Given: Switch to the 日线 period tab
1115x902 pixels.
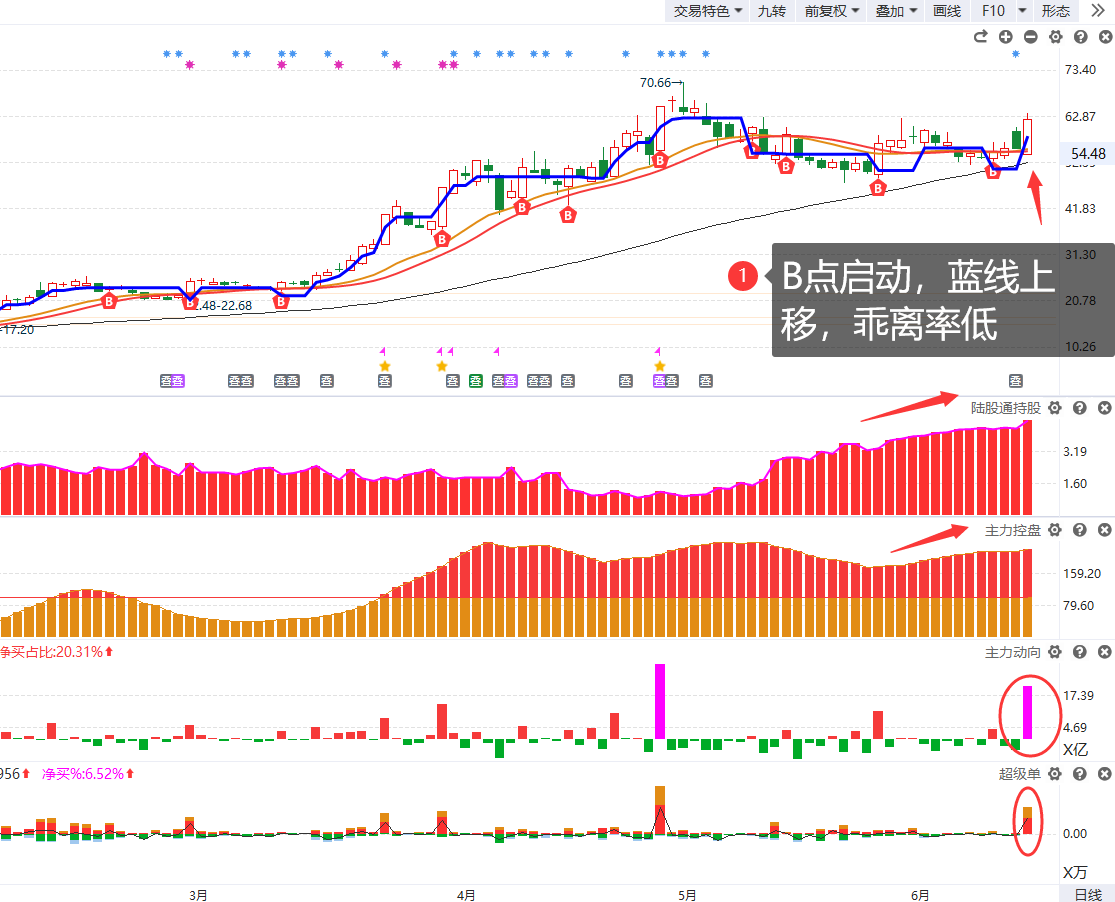Looking at the screenshot, I should coord(1087,894).
